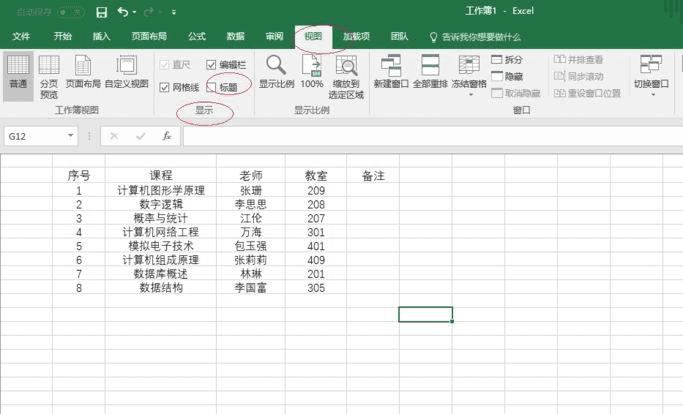Click the Undo arrow icon
683x414 pixels.
pos(123,12)
